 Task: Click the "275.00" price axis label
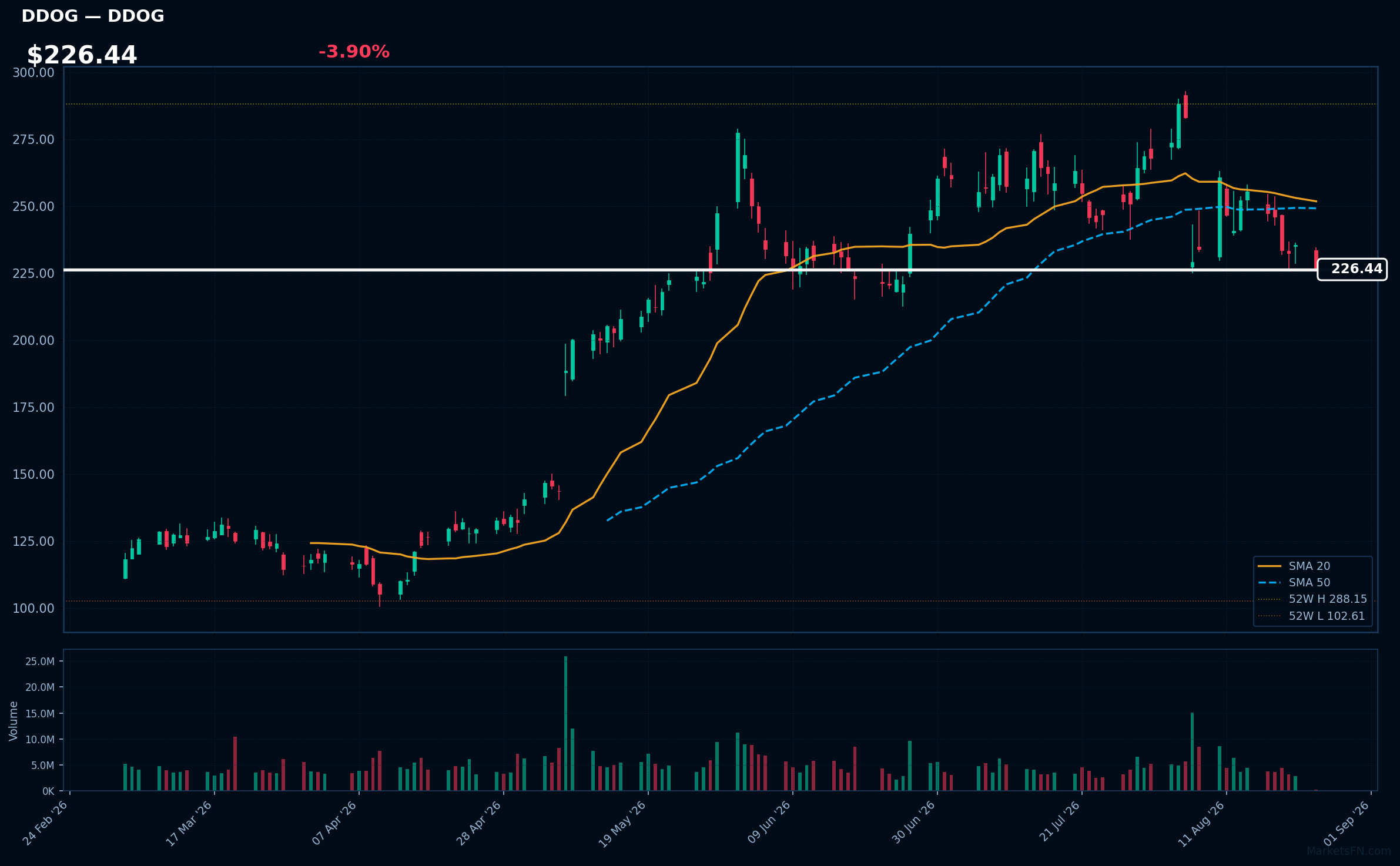(x=34, y=139)
